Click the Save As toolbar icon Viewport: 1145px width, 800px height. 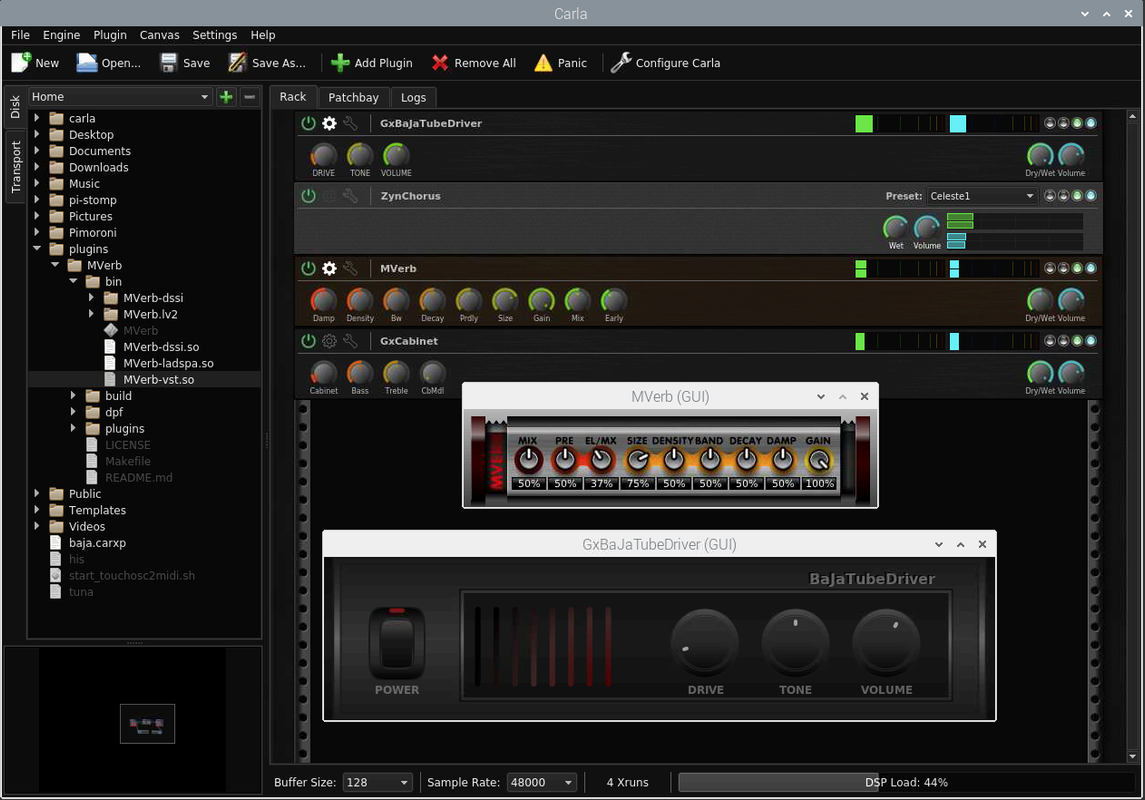237,63
